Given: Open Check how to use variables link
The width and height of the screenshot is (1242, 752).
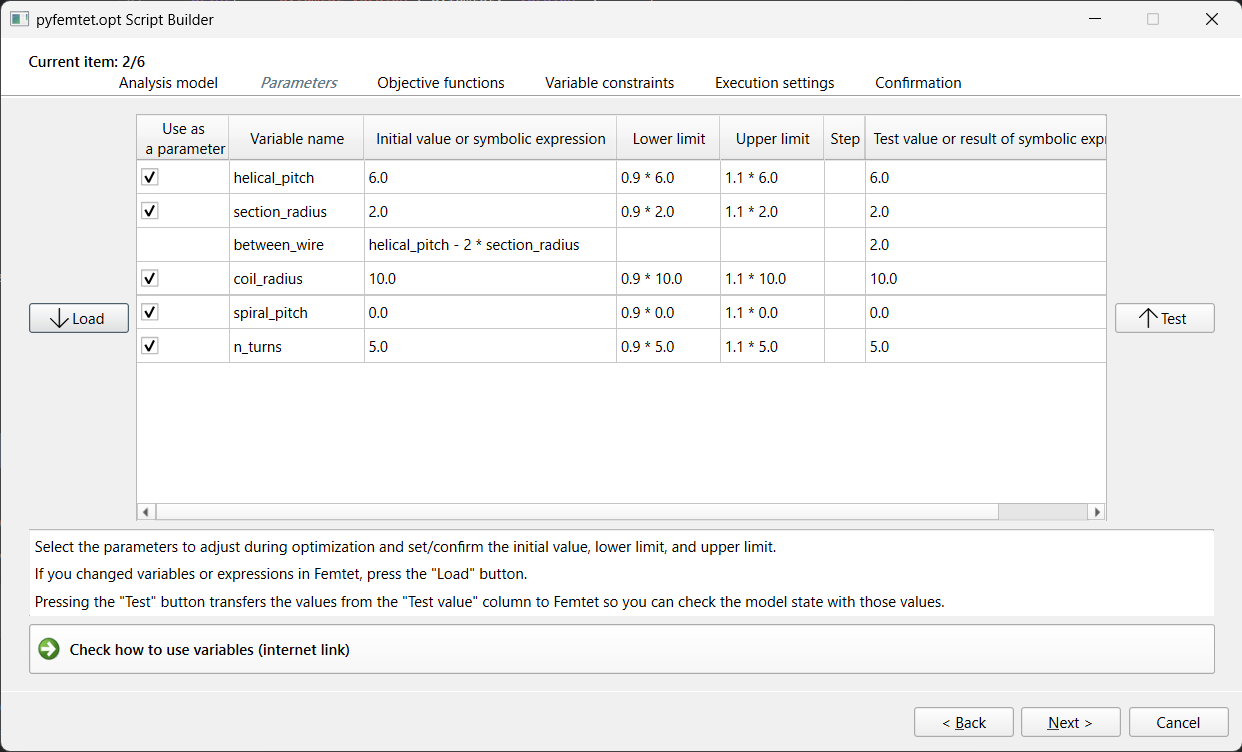Looking at the screenshot, I should point(622,649).
